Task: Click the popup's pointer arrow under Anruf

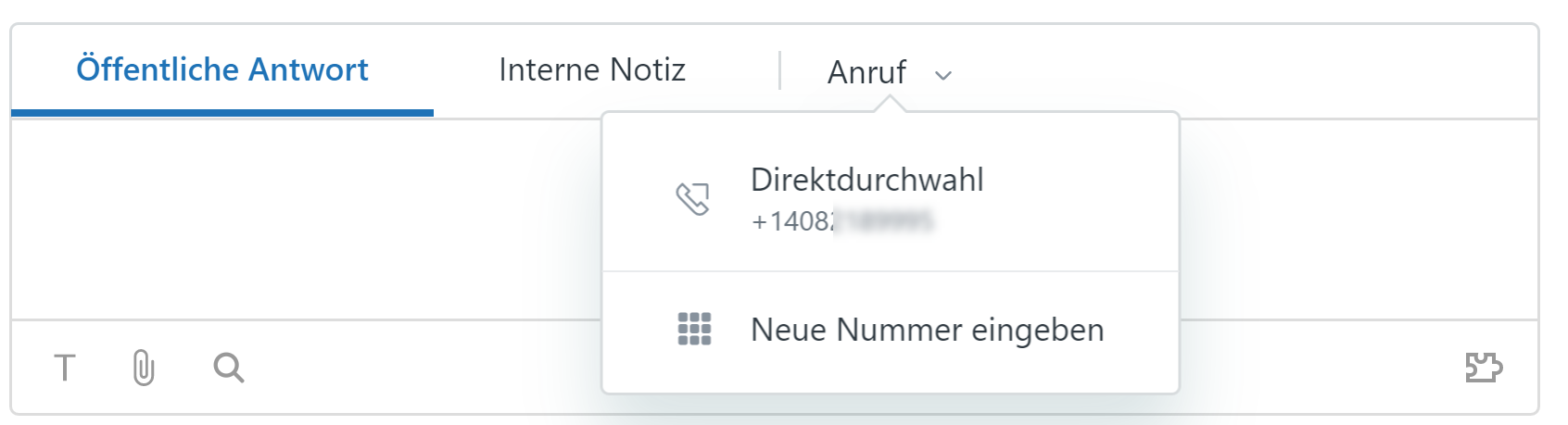Action: point(890,104)
